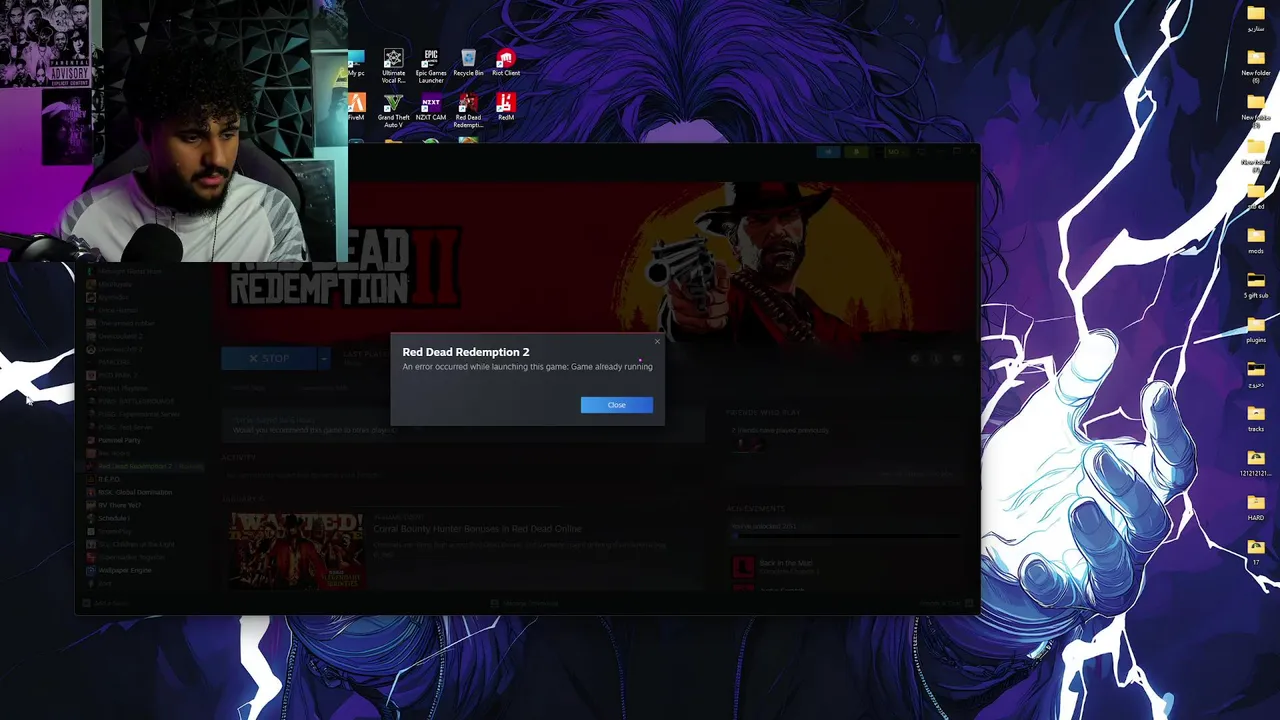Select the 5 gift sub folder
The height and width of the screenshot is (720, 1280).
tap(1256, 285)
